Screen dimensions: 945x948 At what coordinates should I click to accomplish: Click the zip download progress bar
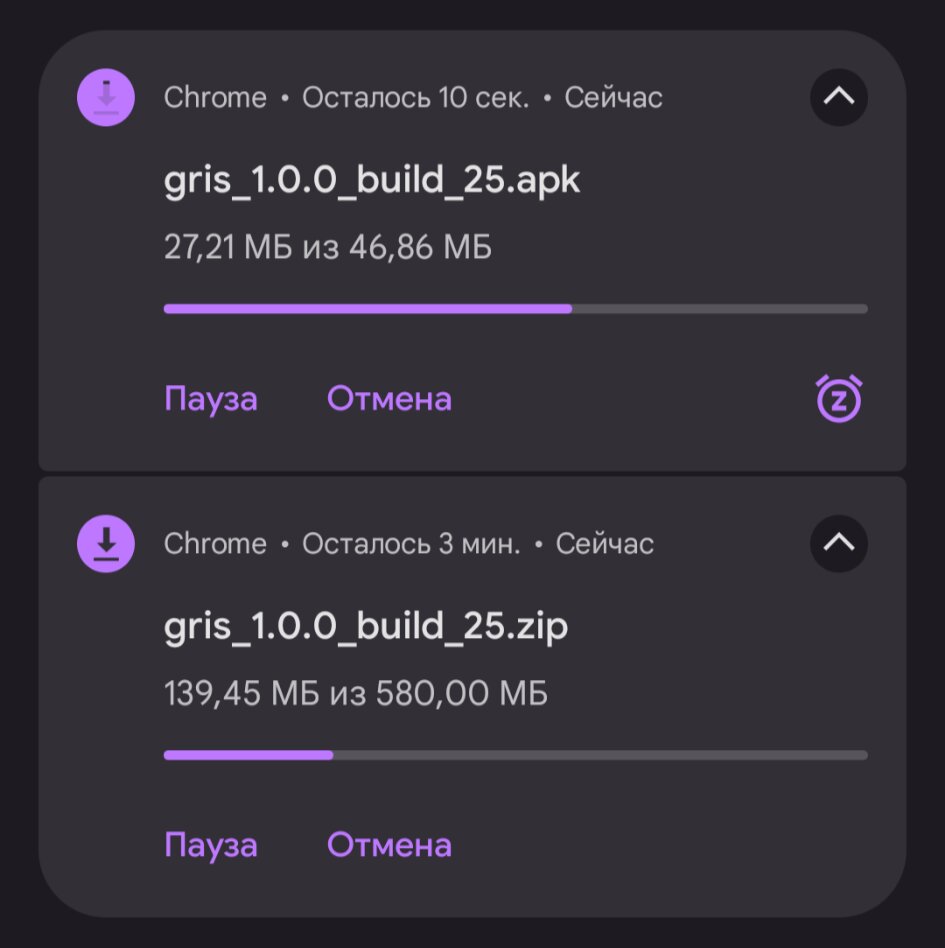click(516, 755)
